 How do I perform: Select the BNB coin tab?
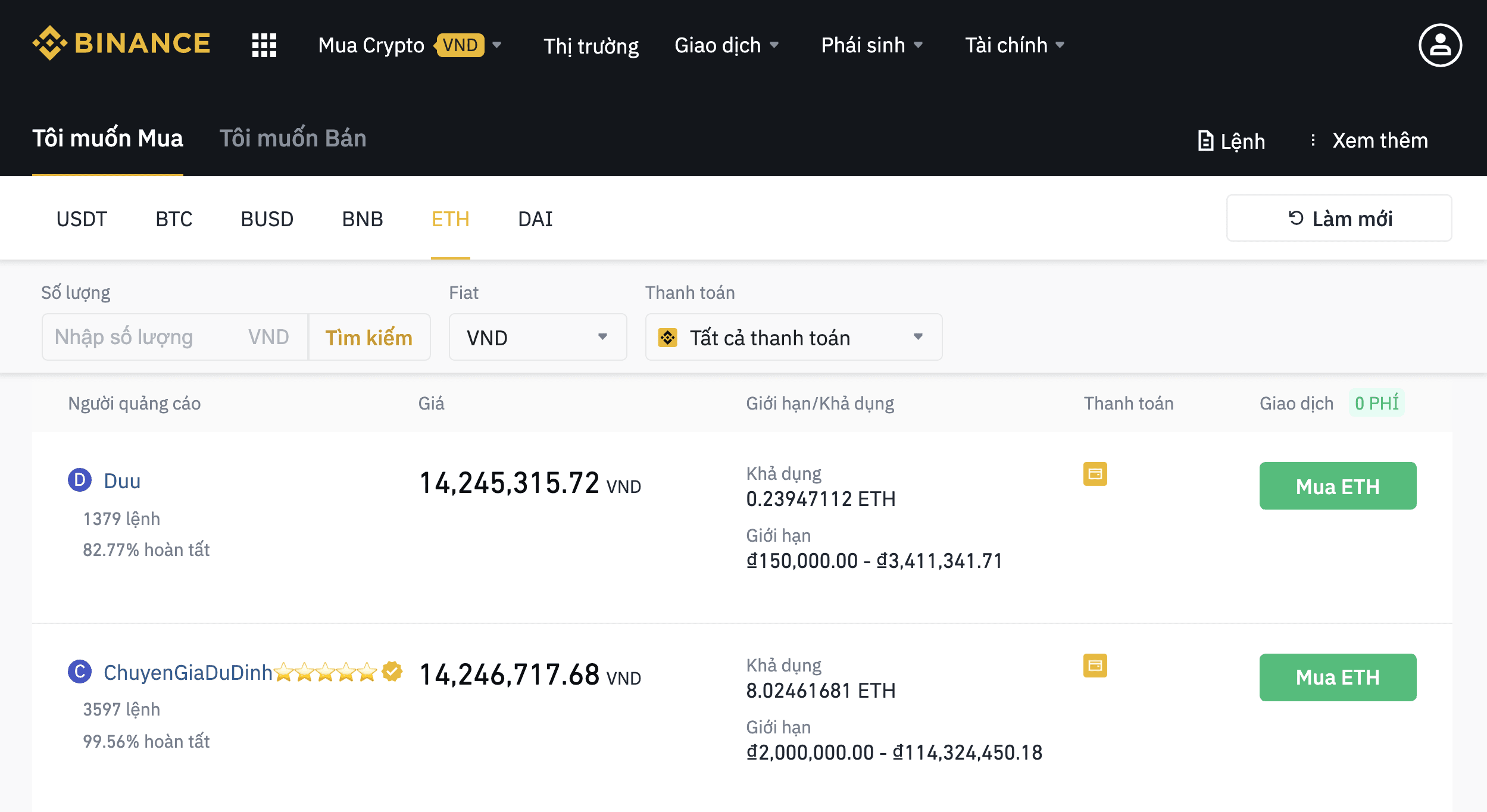click(x=363, y=219)
